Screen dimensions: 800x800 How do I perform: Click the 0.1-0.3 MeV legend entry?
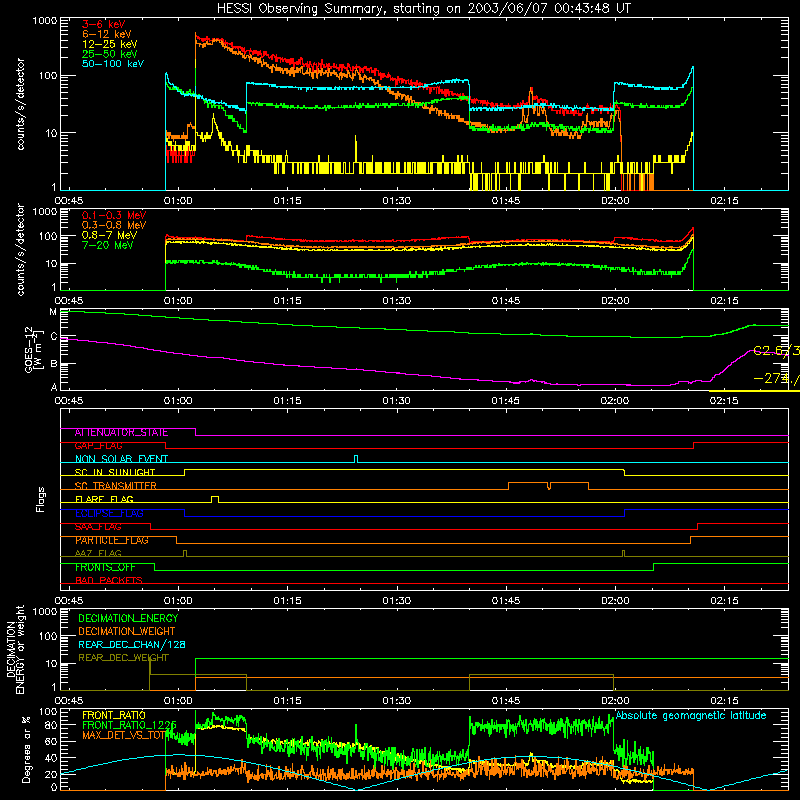pyautogui.click(x=114, y=215)
